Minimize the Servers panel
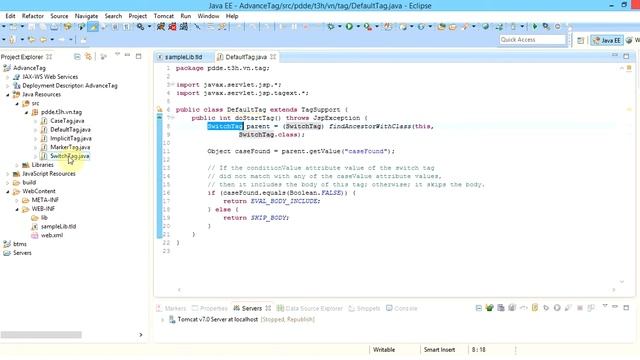Viewport: 640px width, 360px height. [615, 307]
